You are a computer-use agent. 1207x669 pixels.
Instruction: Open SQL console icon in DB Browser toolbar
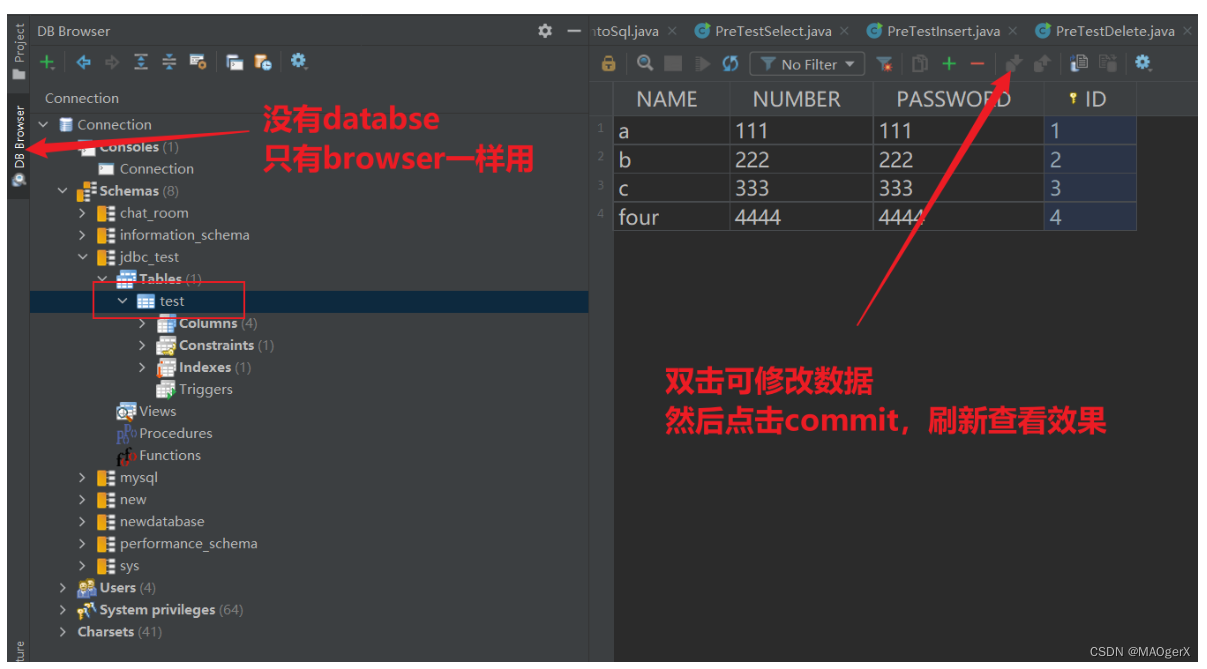(235, 63)
